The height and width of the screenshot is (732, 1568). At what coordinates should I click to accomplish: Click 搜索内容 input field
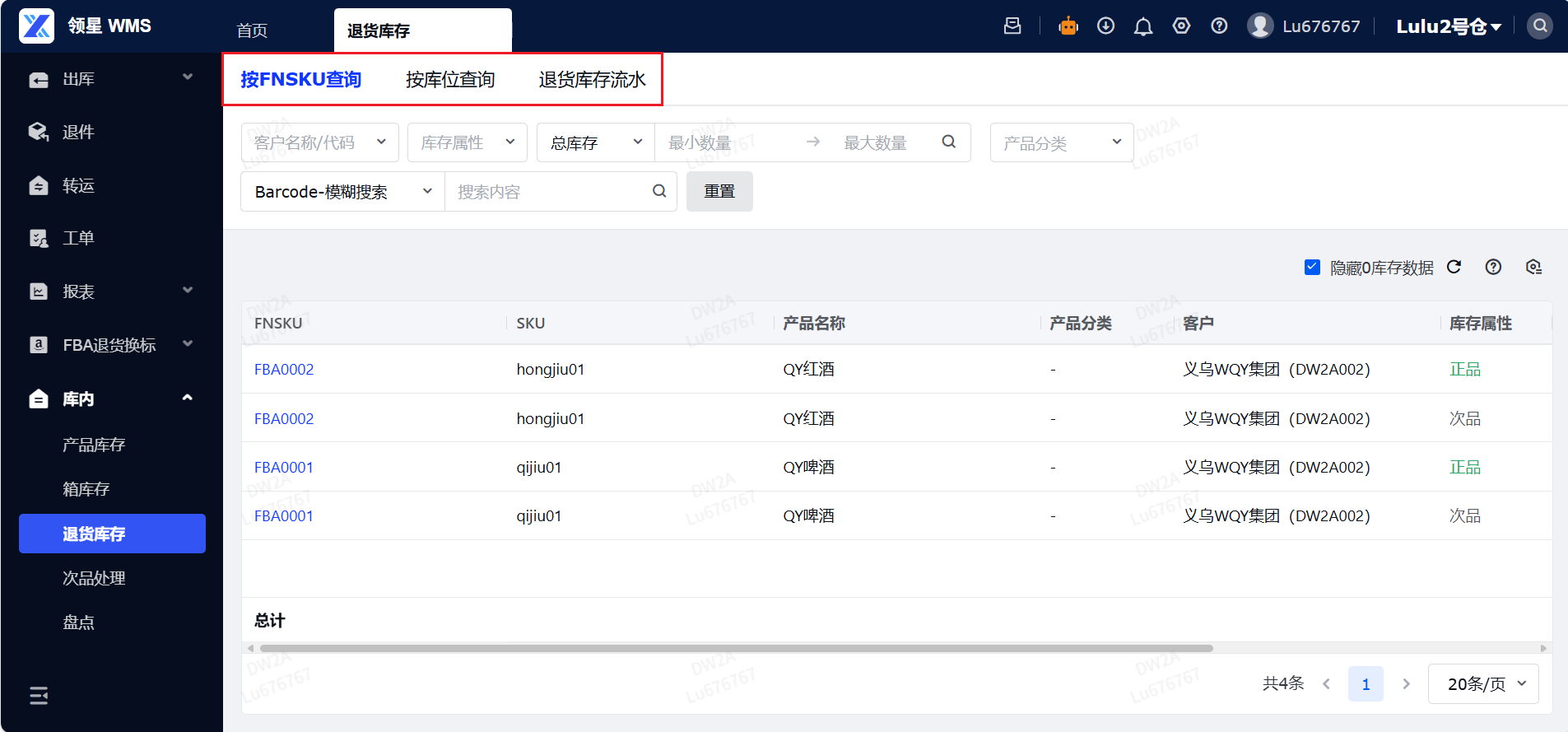pyautogui.click(x=550, y=192)
